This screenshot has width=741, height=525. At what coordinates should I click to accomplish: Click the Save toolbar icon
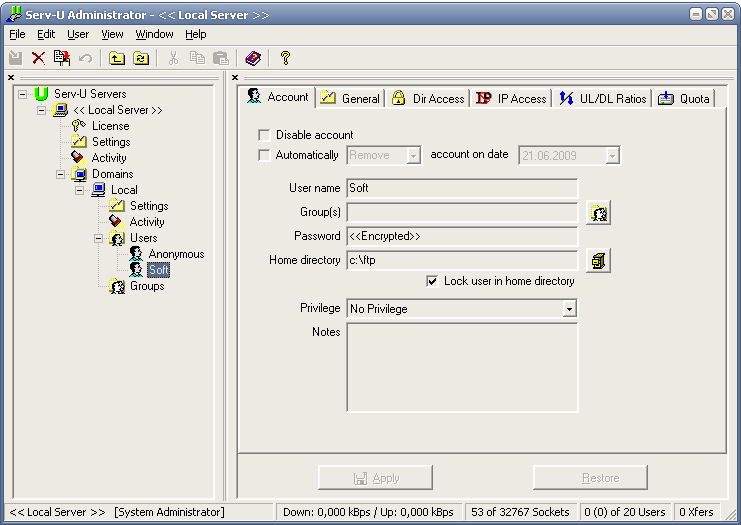coord(16,58)
